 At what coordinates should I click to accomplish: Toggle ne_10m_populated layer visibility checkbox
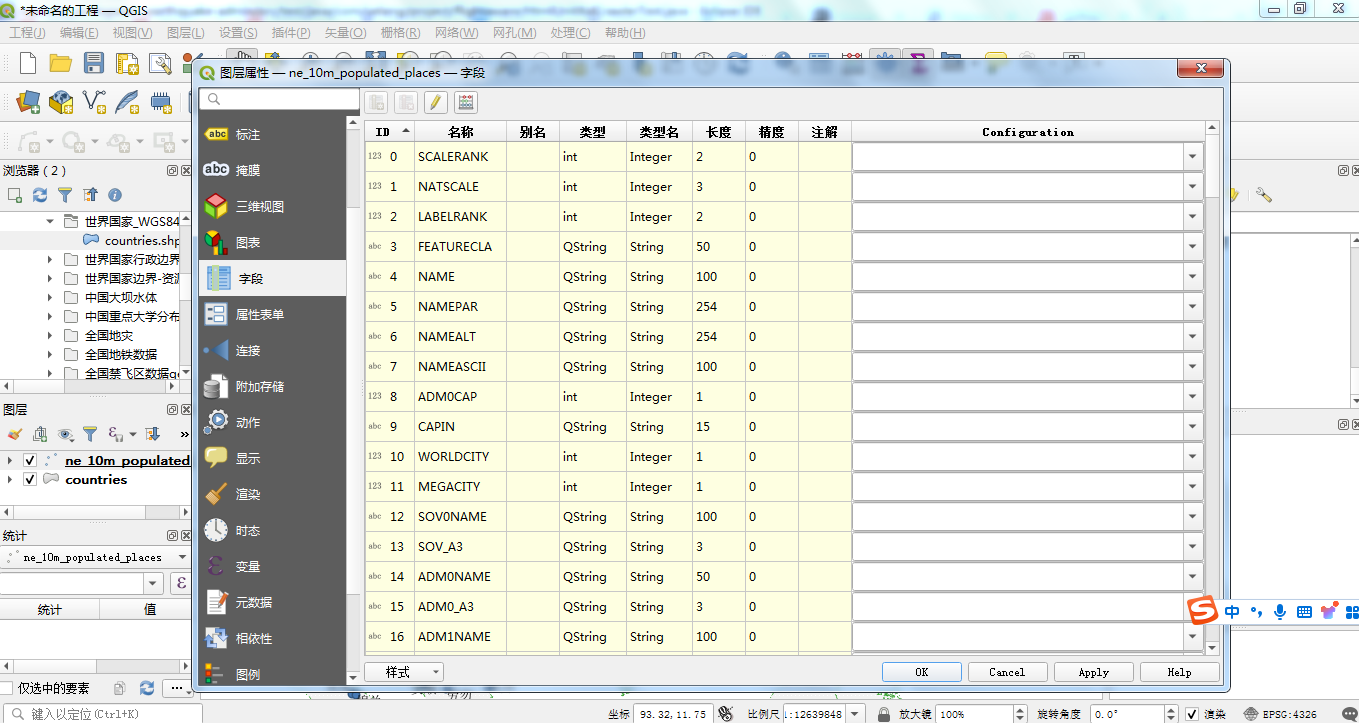[30, 460]
